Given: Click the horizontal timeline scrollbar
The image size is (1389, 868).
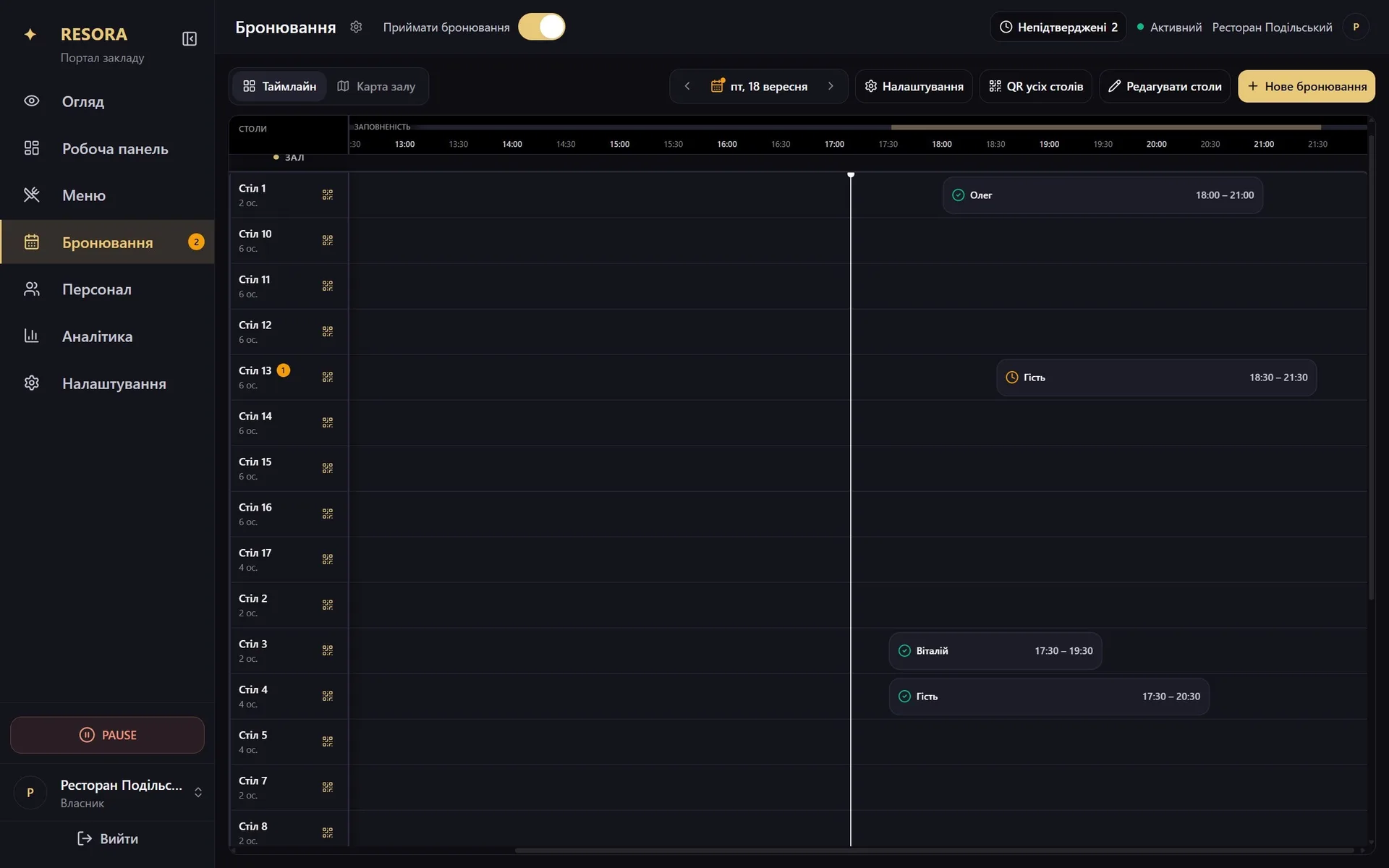Looking at the screenshot, I should pyautogui.click(x=933, y=851).
